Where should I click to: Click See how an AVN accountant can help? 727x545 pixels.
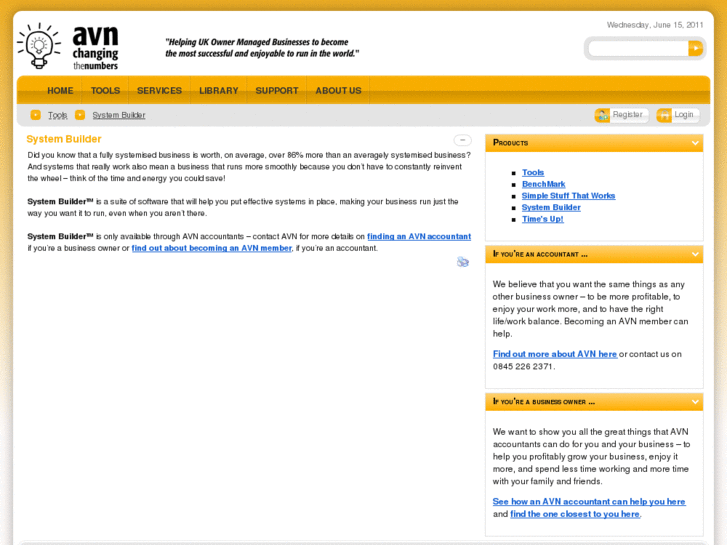coord(589,501)
